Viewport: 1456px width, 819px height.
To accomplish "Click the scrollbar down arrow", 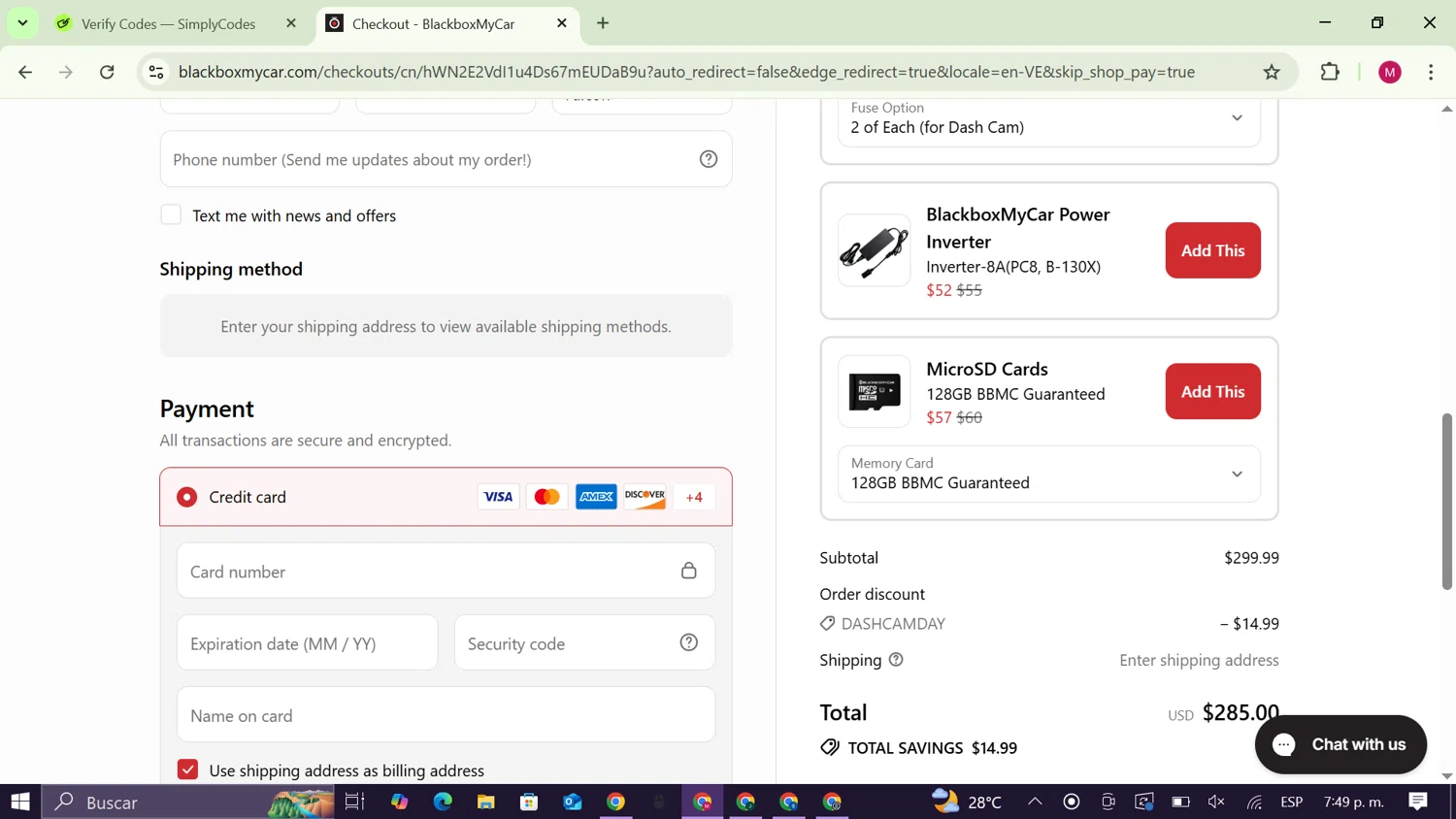I will coord(1446,775).
